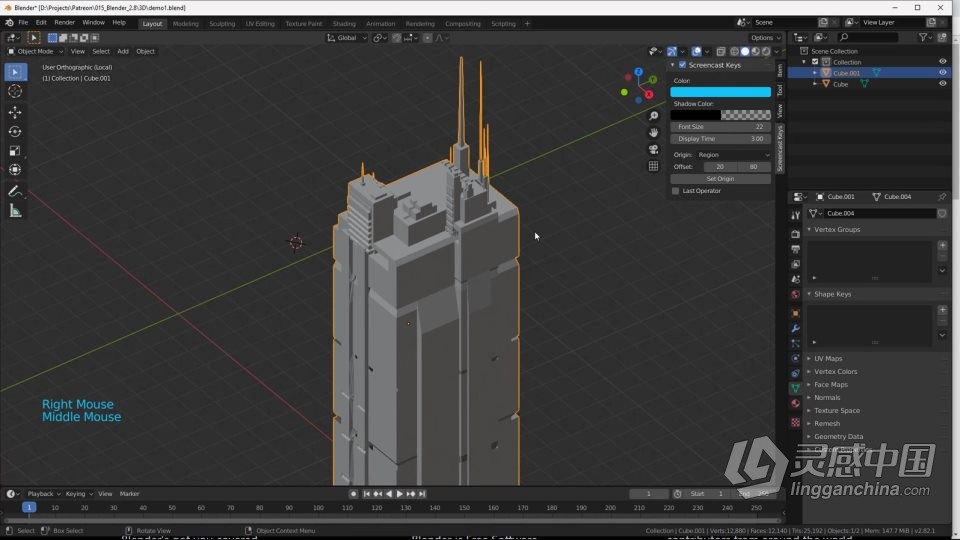Add a new vertex group

pos(942,246)
